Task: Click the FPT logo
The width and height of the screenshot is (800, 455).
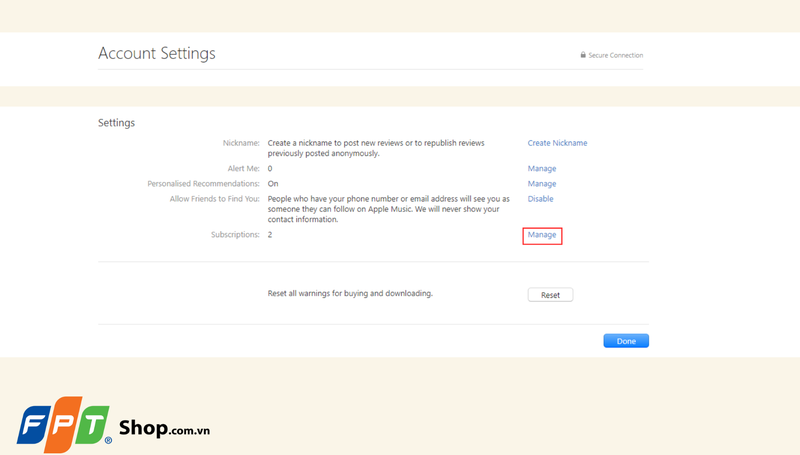Action: coord(62,425)
